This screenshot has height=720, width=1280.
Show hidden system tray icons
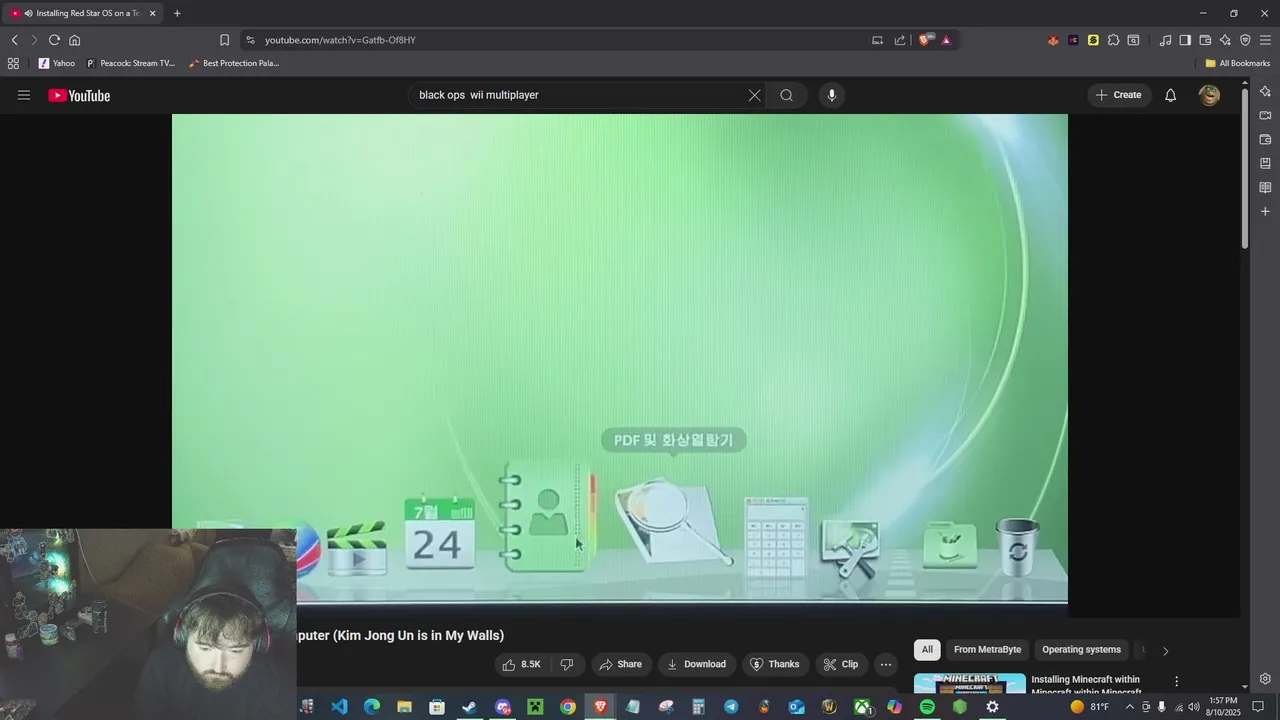point(1130,707)
